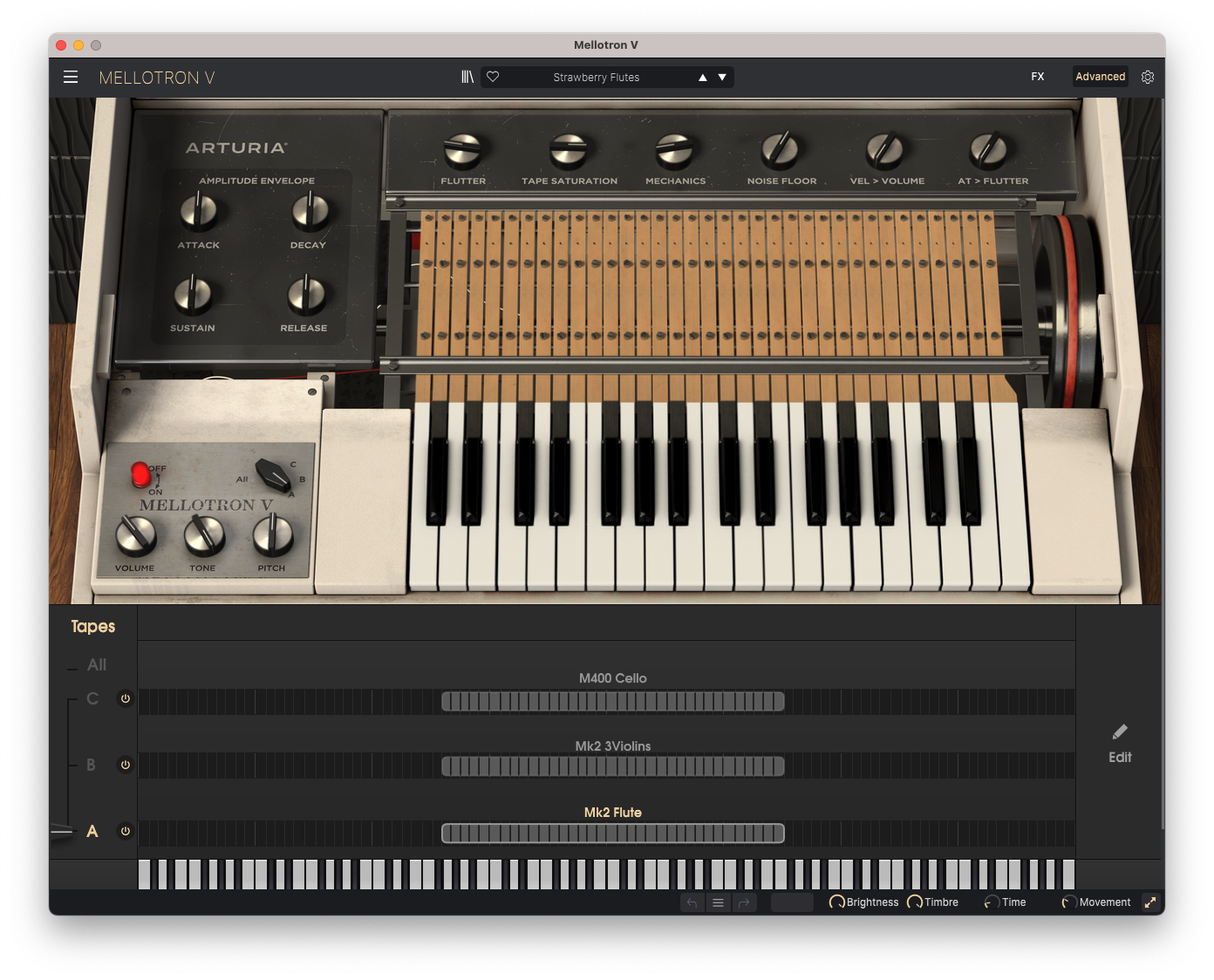Toggle power button for tape A
Image resolution: width=1214 pixels, height=980 pixels.
pyautogui.click(x=126, y=831)
